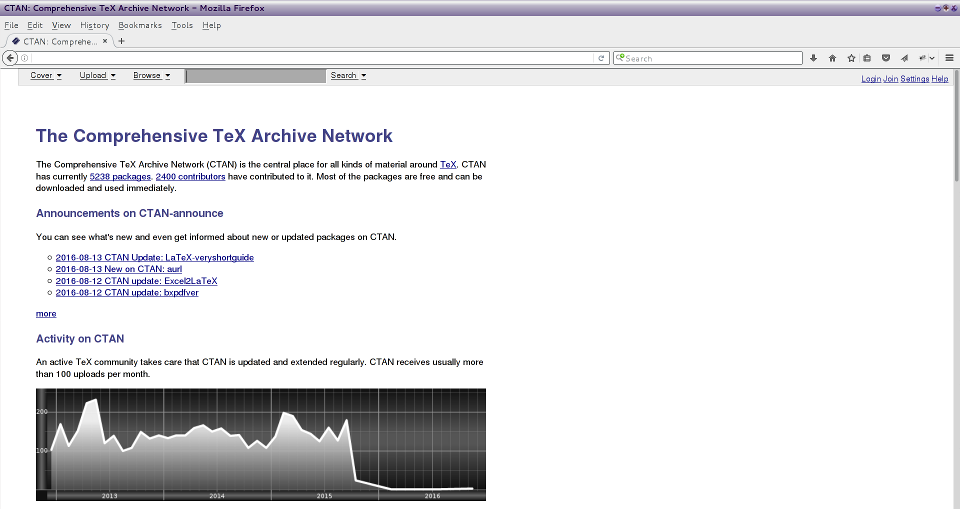Screen dimensions: 960x509
Task: Open the Bookmarks menu
Action: 140,25
